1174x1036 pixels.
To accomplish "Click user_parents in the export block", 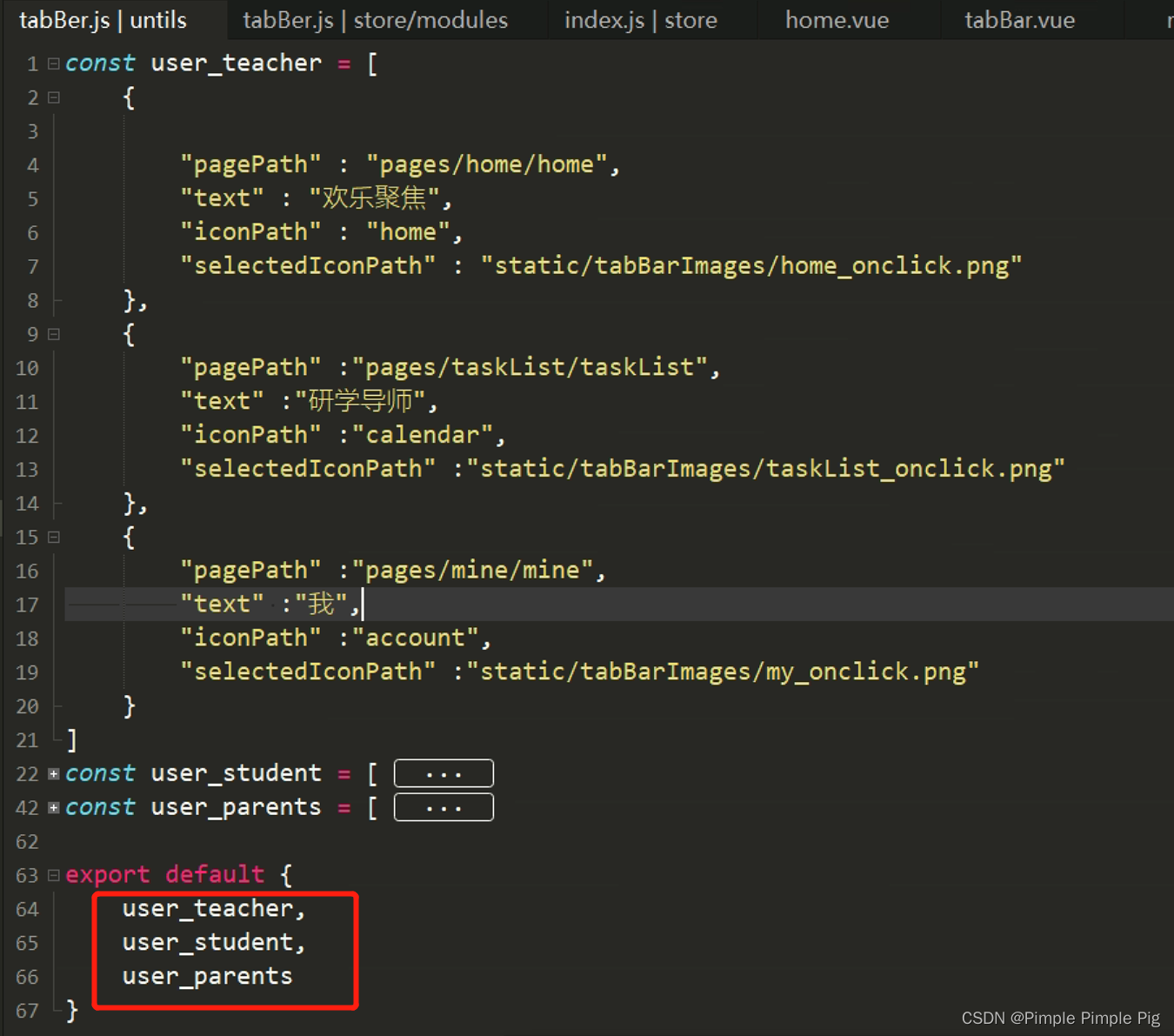I will point(207,976).
